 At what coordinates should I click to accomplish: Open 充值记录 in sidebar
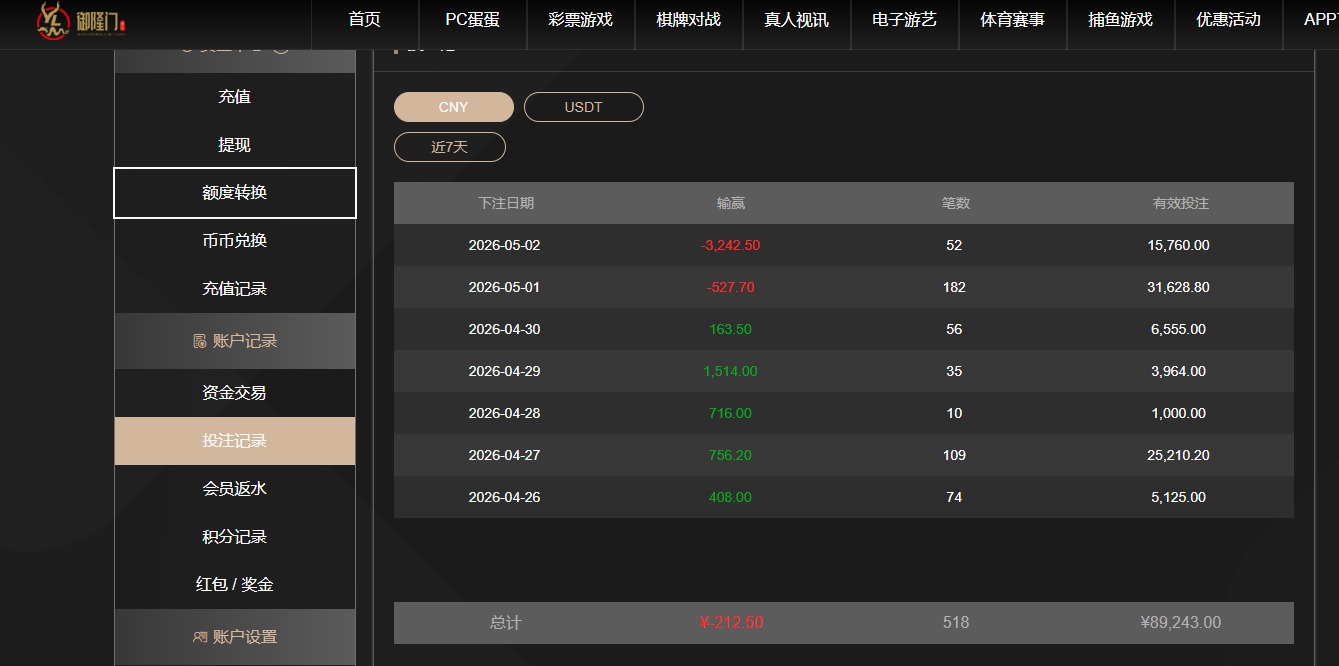(x=235, y=289)
